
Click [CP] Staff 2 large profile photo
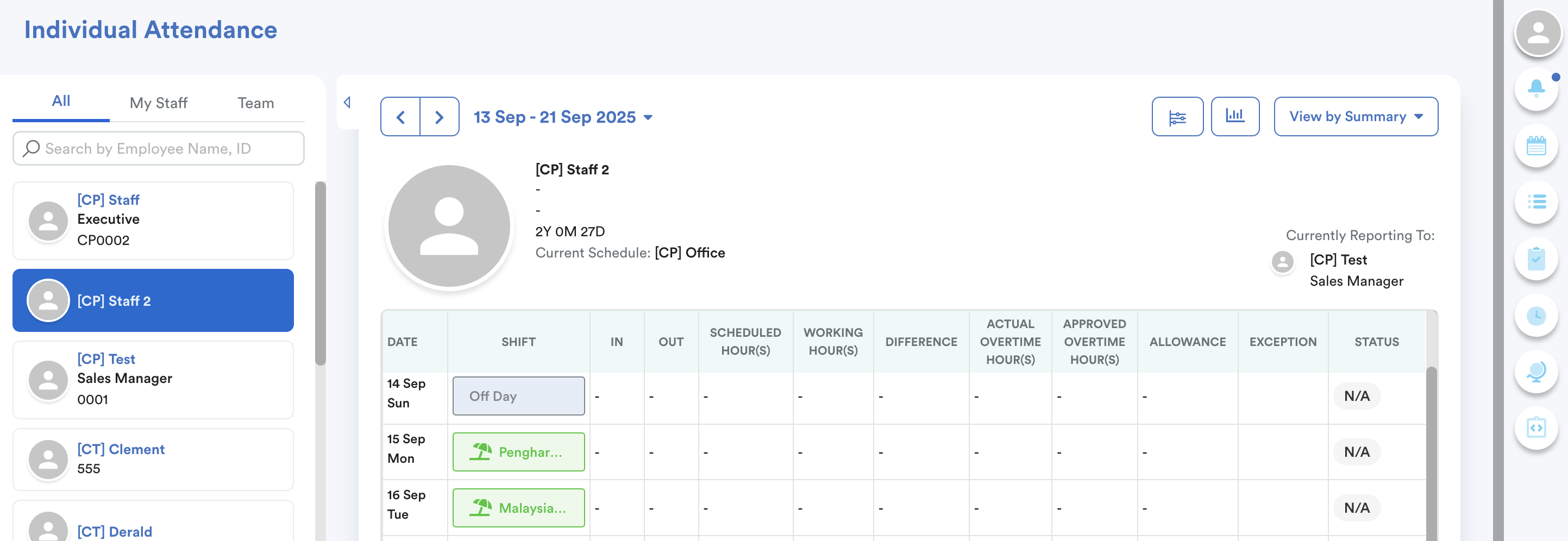(x=449, y=227)
